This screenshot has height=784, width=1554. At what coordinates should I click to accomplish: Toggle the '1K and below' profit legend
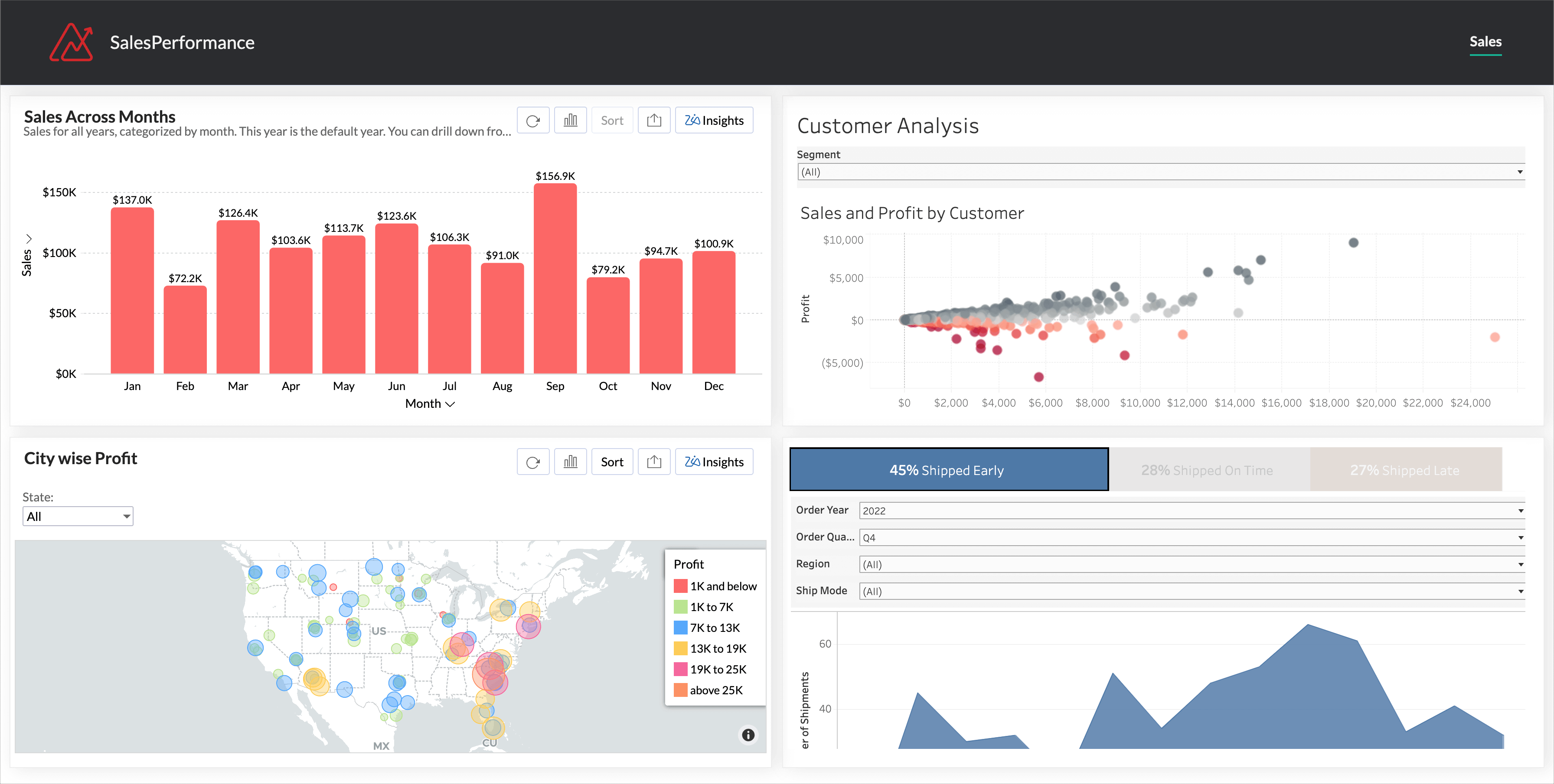[715, 586]
